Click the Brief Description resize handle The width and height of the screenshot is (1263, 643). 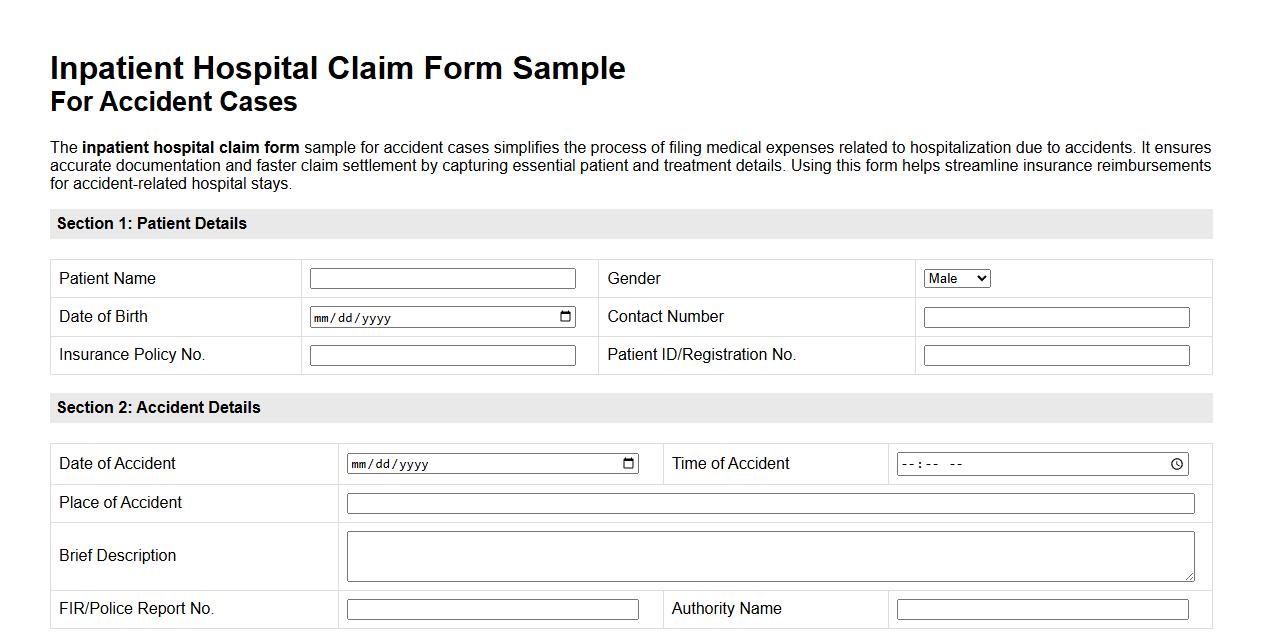click(1190, 577)
